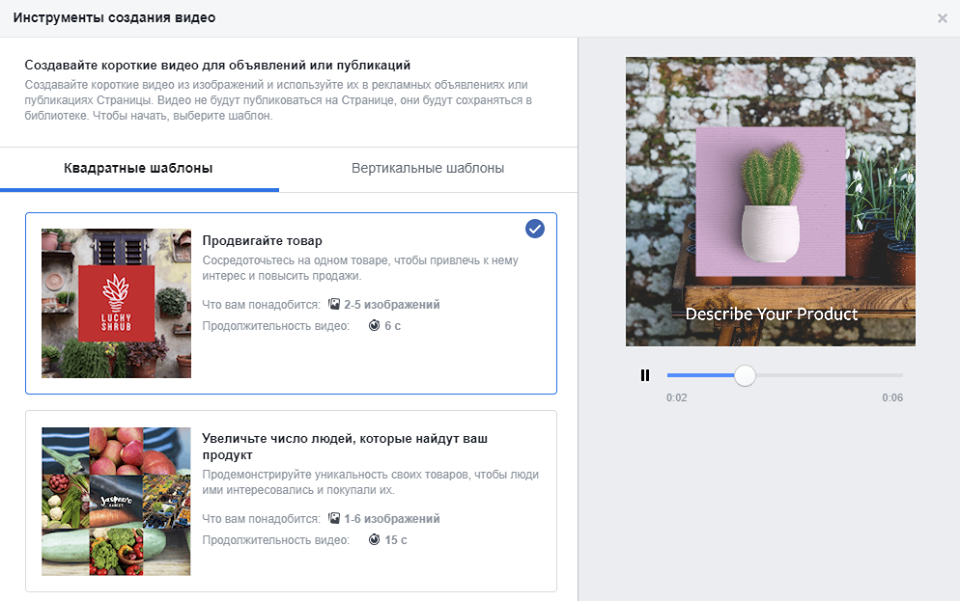Open the Вертикальные шаблоны tab
This screenshot has width=960, height=601.
427,168
